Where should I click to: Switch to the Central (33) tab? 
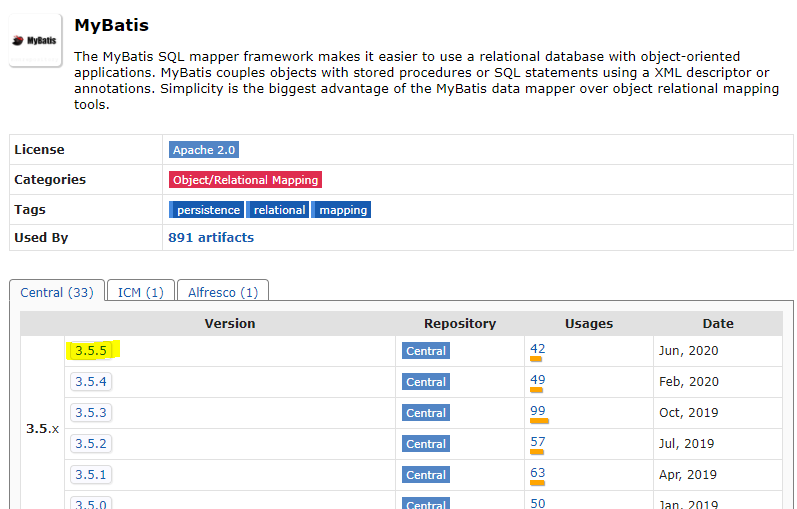(57, 292)
